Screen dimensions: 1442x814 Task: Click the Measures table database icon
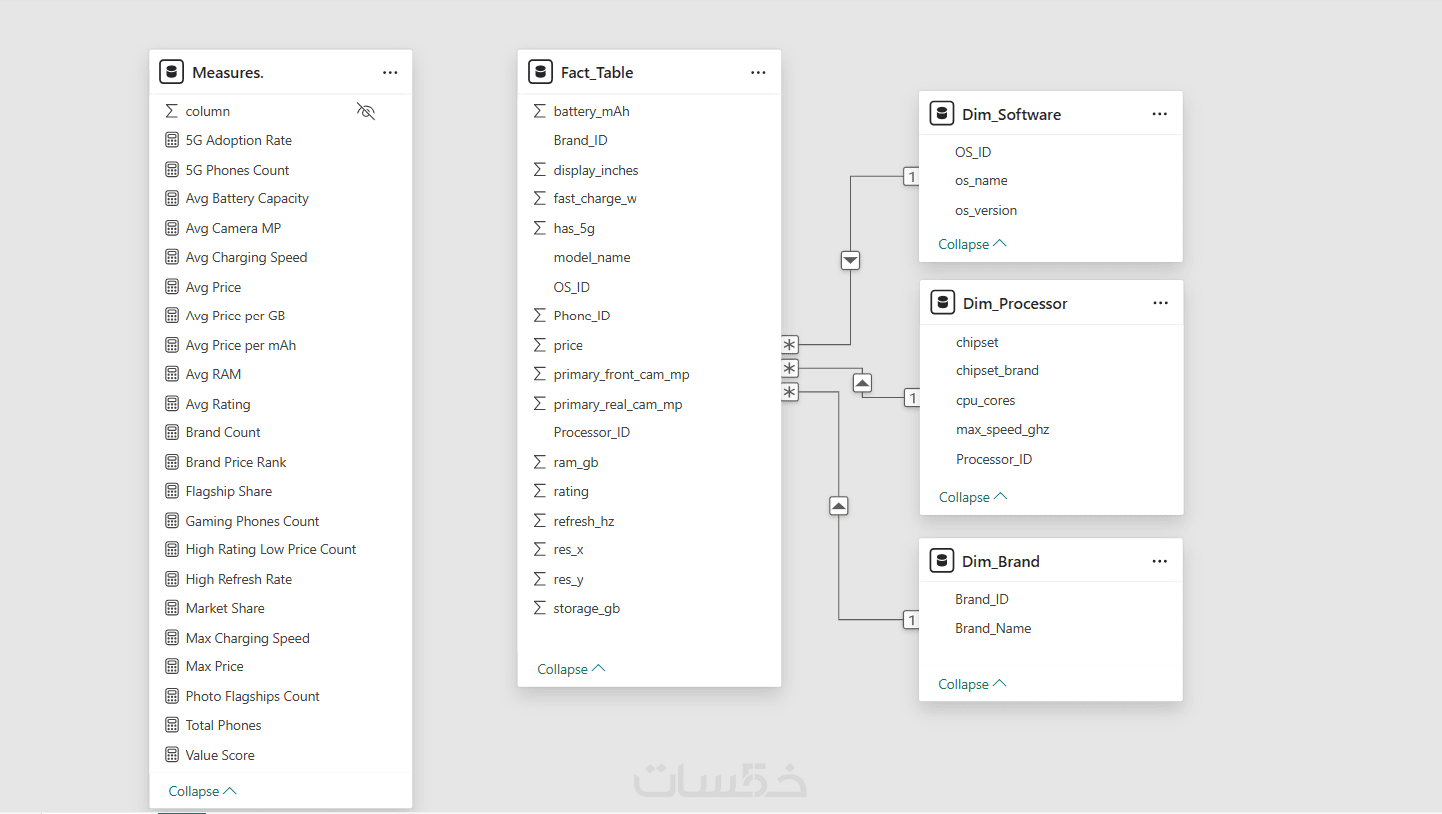point(172,72)
